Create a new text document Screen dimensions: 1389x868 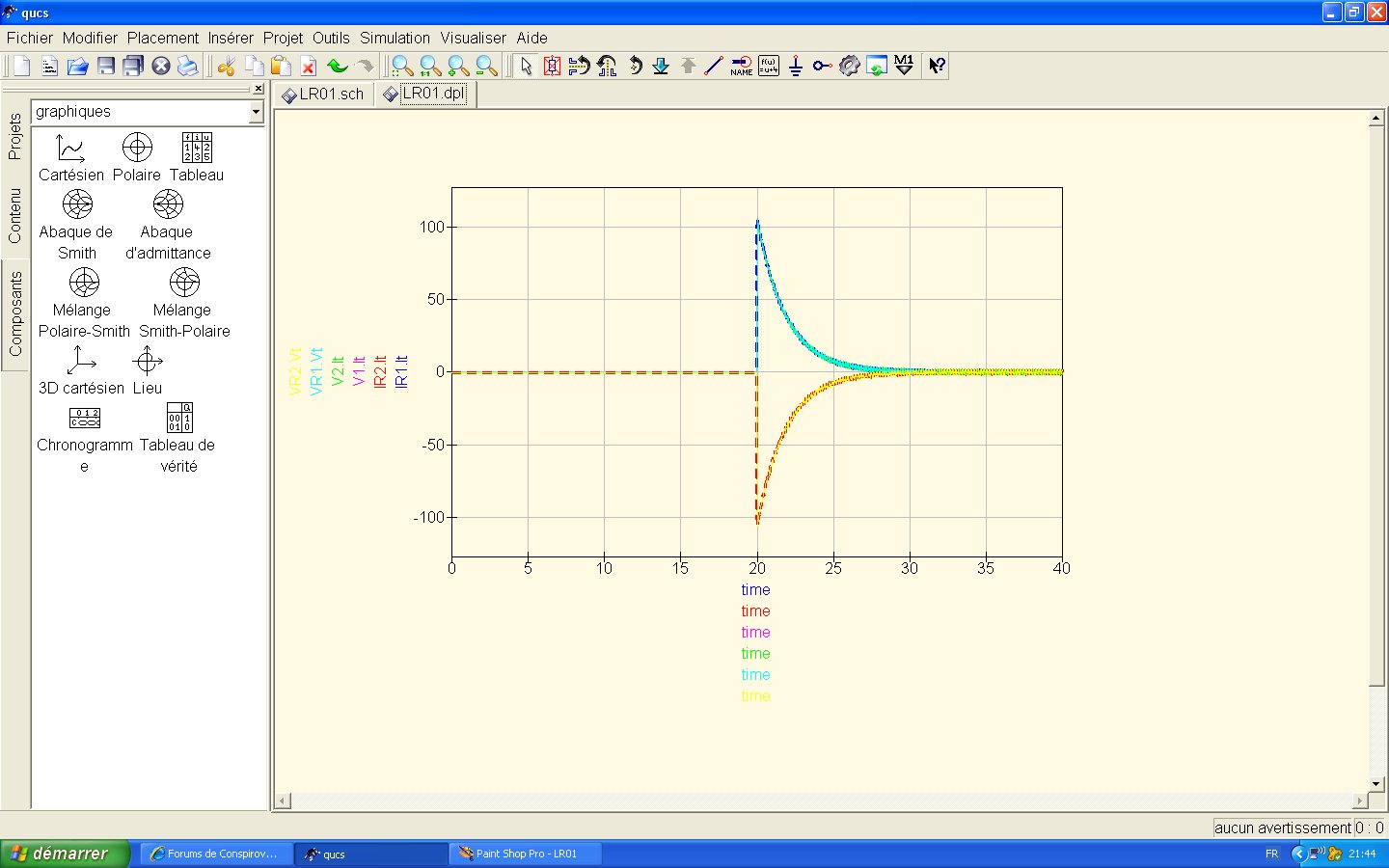(49, 66)
